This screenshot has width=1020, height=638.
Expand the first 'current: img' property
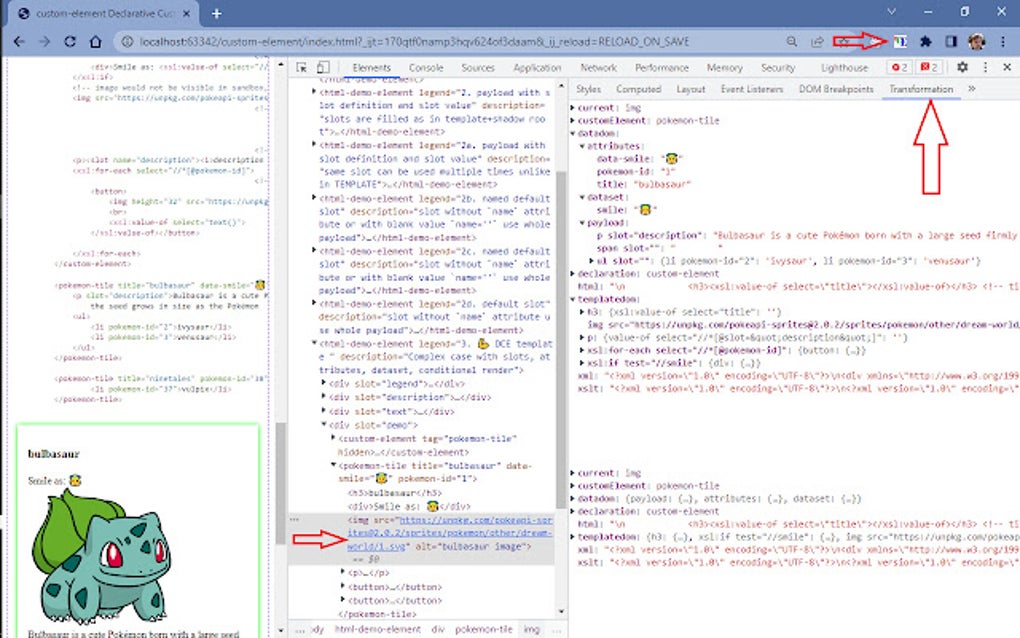[573, 108]
